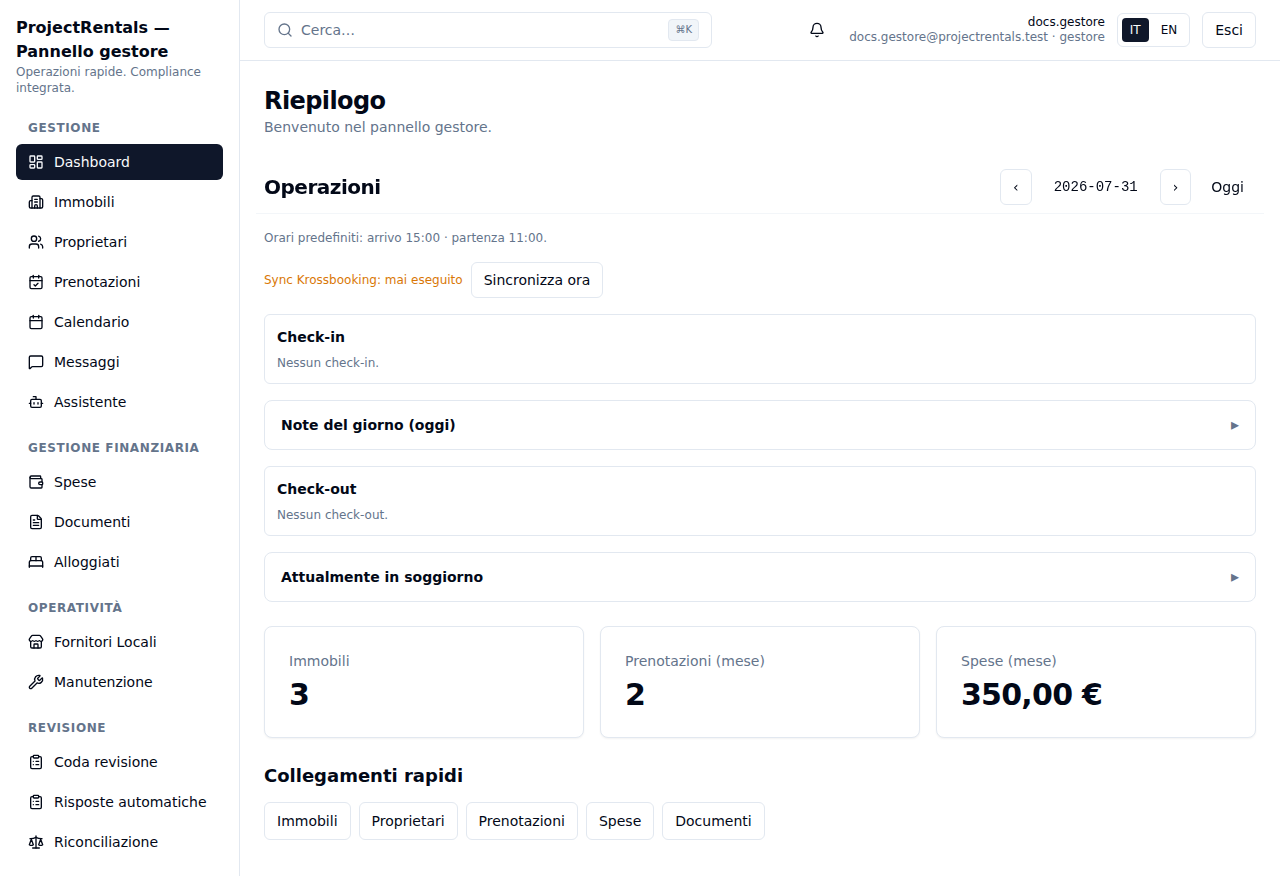The image size is (1280, 876).
Task: Go to the previous day with the left chevron
Action: 1016,187
